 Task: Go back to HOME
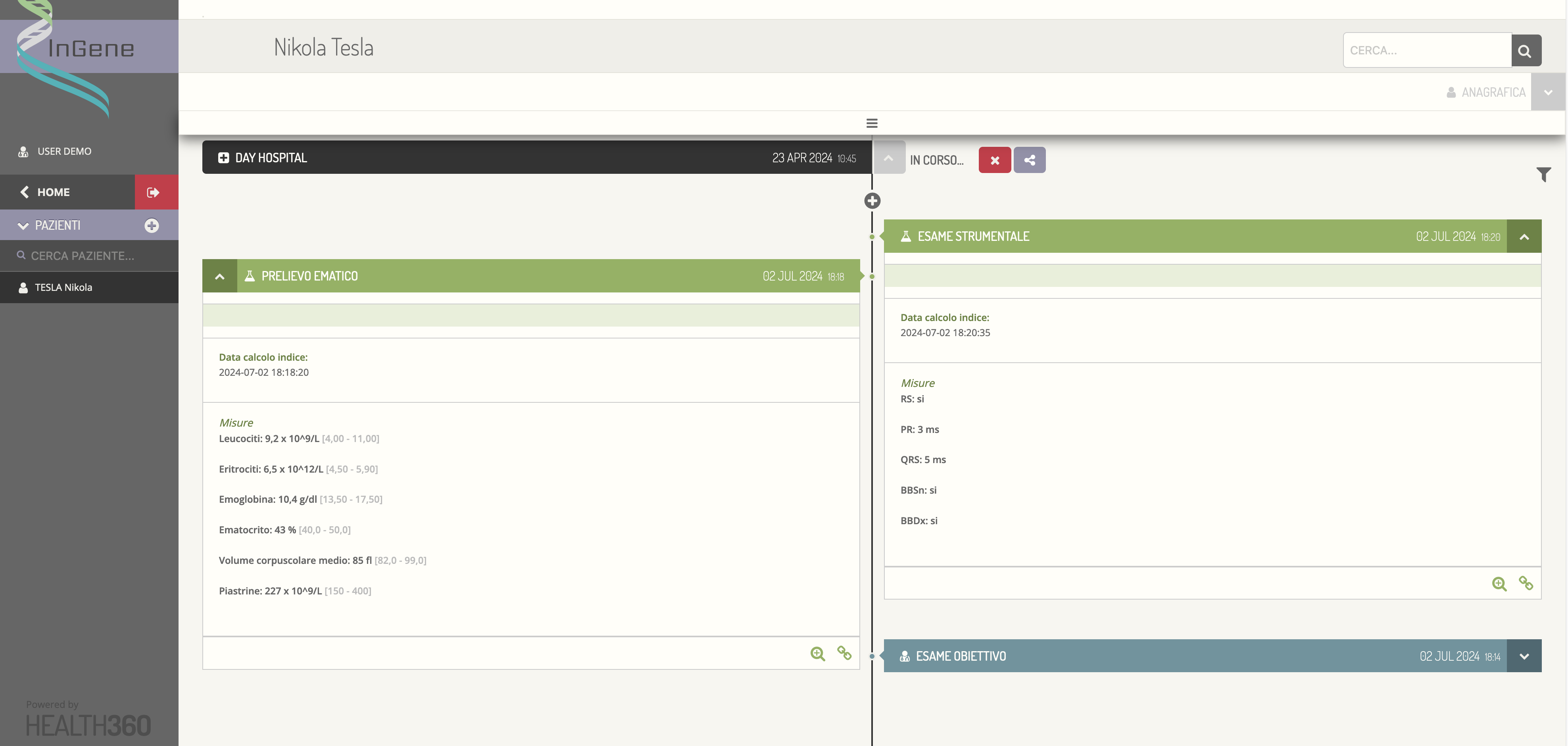67,192
